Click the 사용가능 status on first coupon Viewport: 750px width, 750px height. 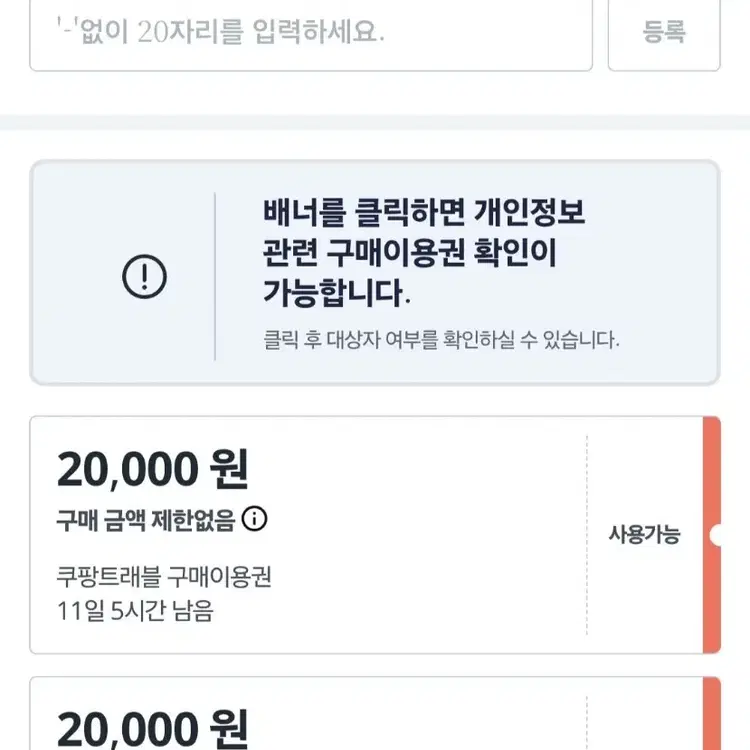(644, 534)
